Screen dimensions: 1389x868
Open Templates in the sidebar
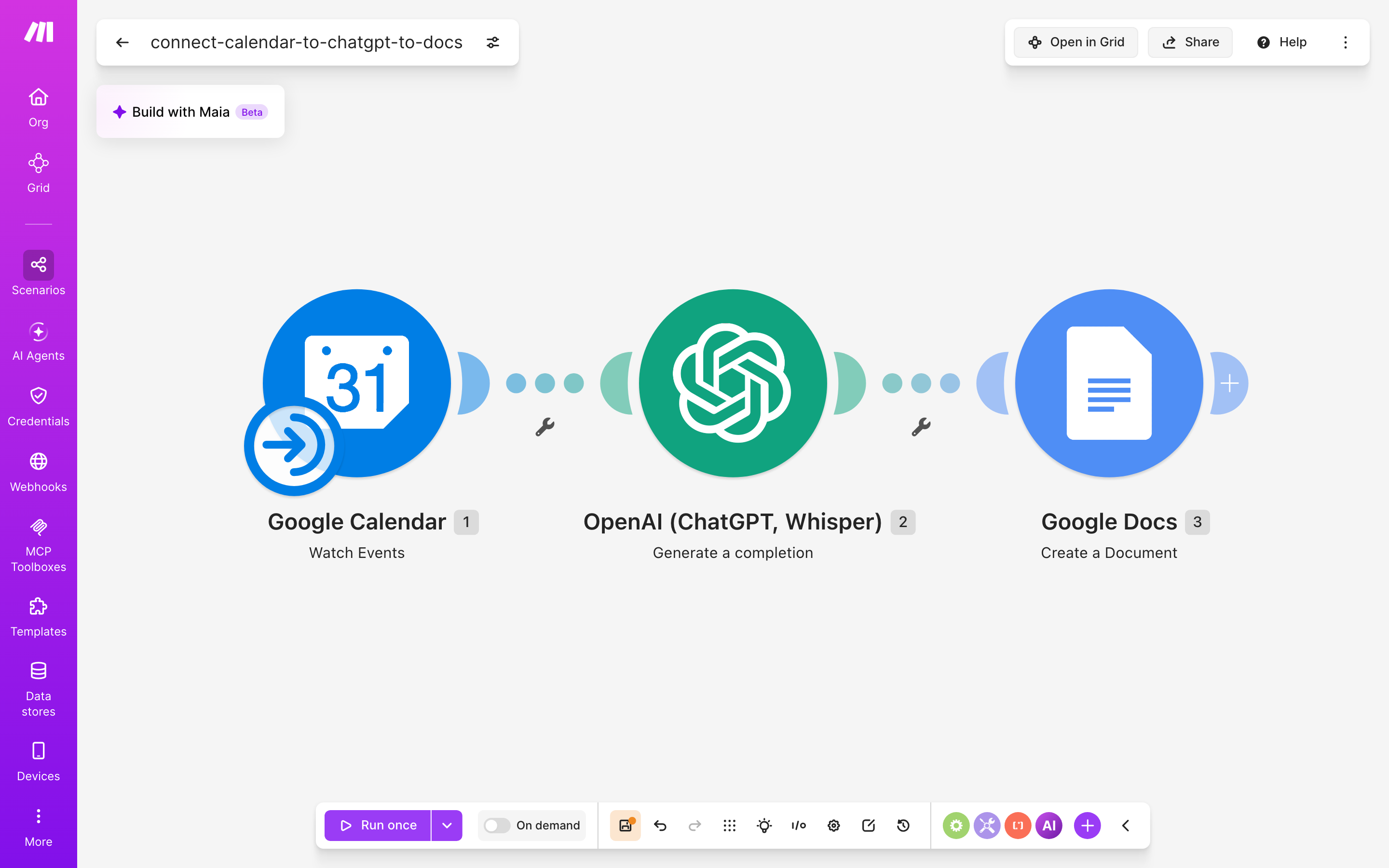coord(39,618)
